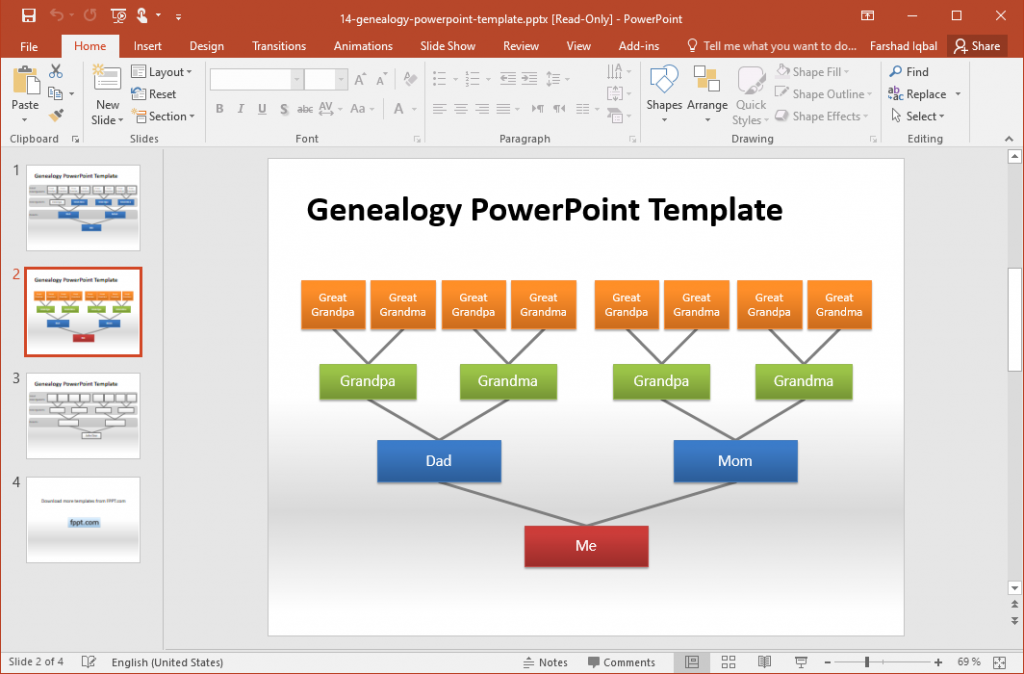The image size is (1024, 674).
Task: Toggle bold formatting
Action: (219, 109)
